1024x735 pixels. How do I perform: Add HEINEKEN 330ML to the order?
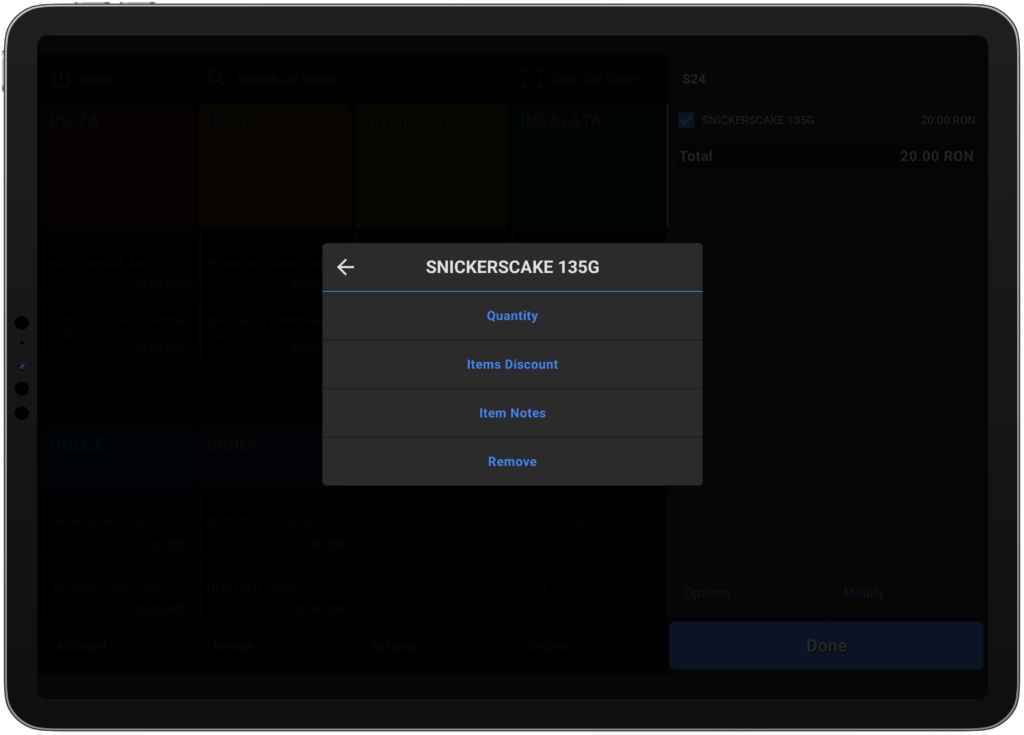click(275, 587)
